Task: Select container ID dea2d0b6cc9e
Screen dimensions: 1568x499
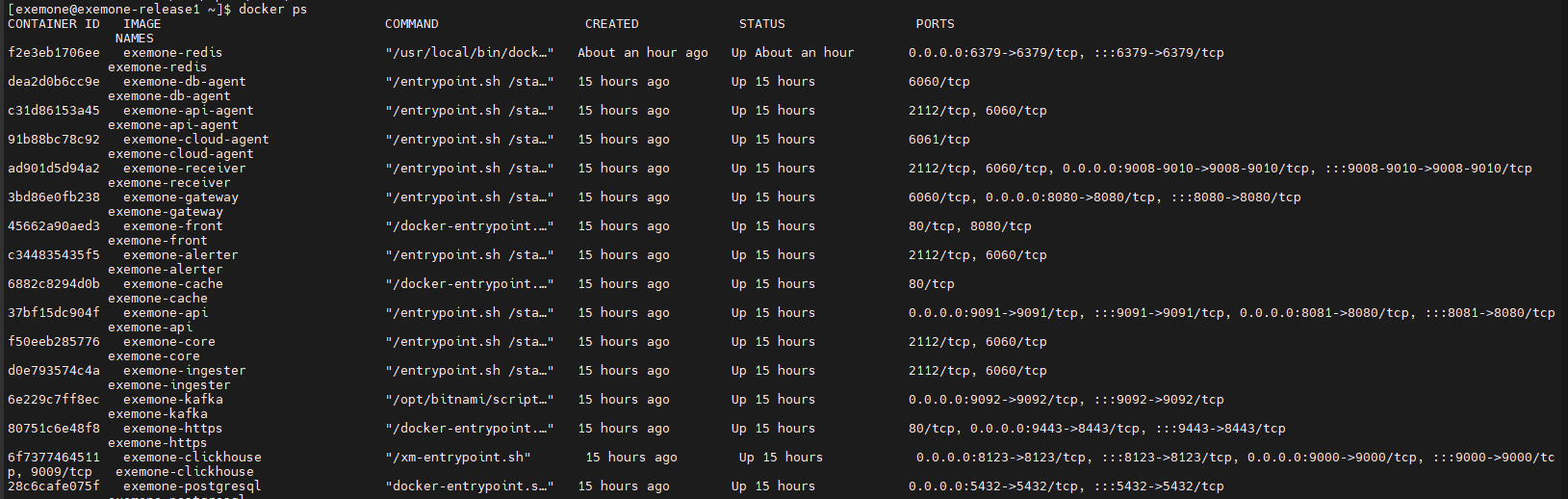Action: [x=53, y=82]
